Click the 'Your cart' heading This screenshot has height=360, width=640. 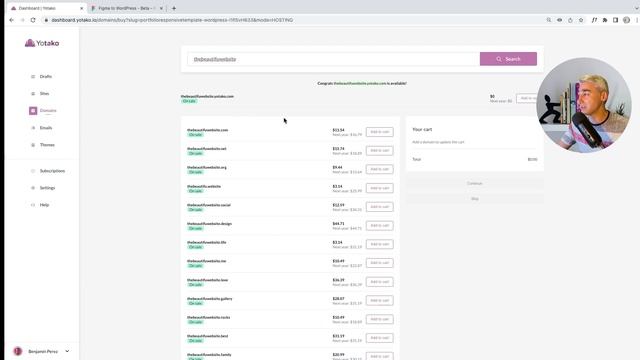pos(422,129)
